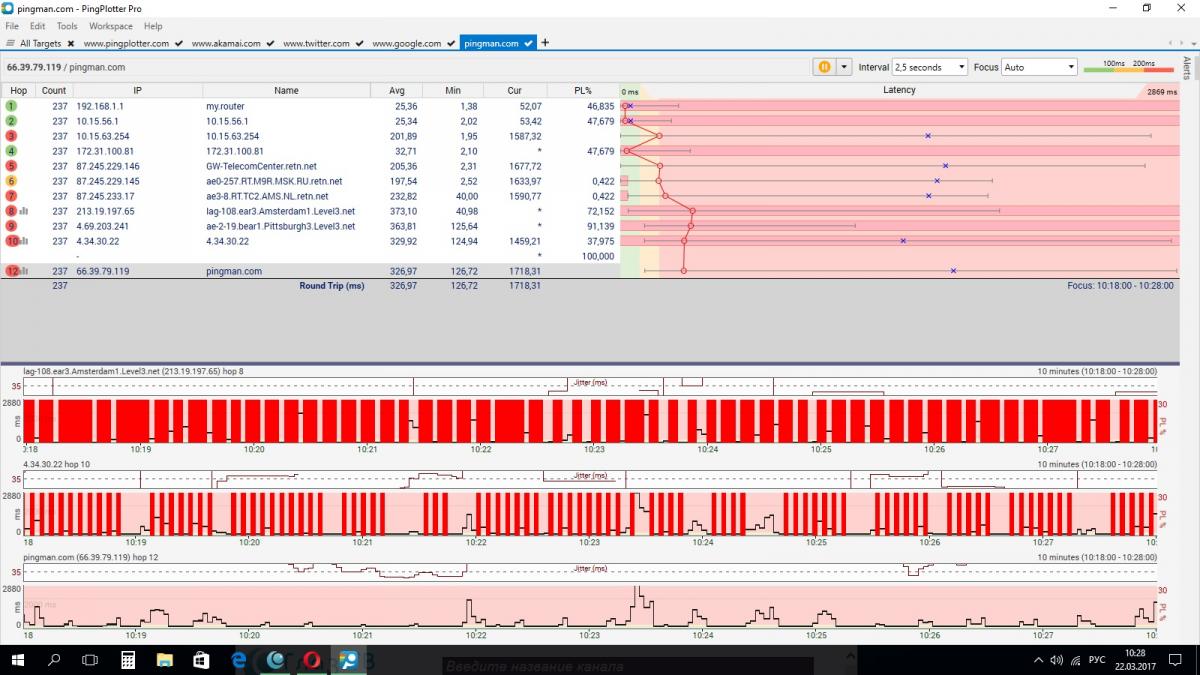Screen dimensions: 1200x675
Task: Select the hop 8 red number icon
Action: tap(12, 211)
